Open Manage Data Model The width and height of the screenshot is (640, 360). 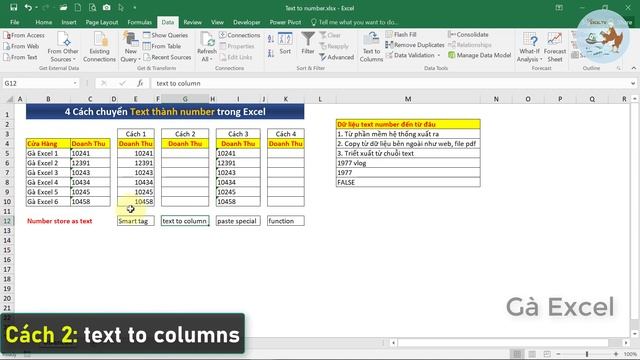(x=480, y=55)
